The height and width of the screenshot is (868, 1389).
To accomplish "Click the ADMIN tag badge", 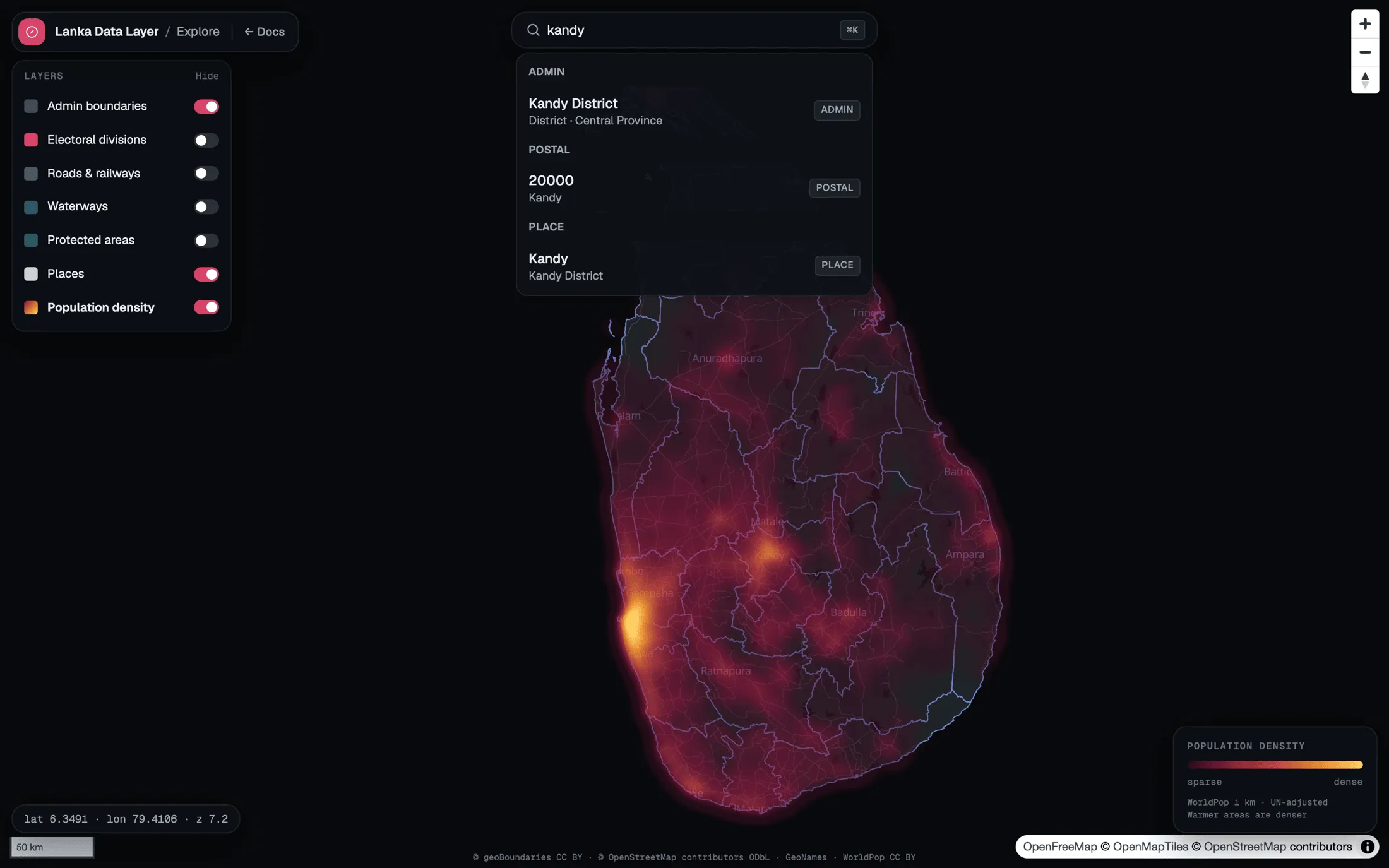I will tap(837, 110).
